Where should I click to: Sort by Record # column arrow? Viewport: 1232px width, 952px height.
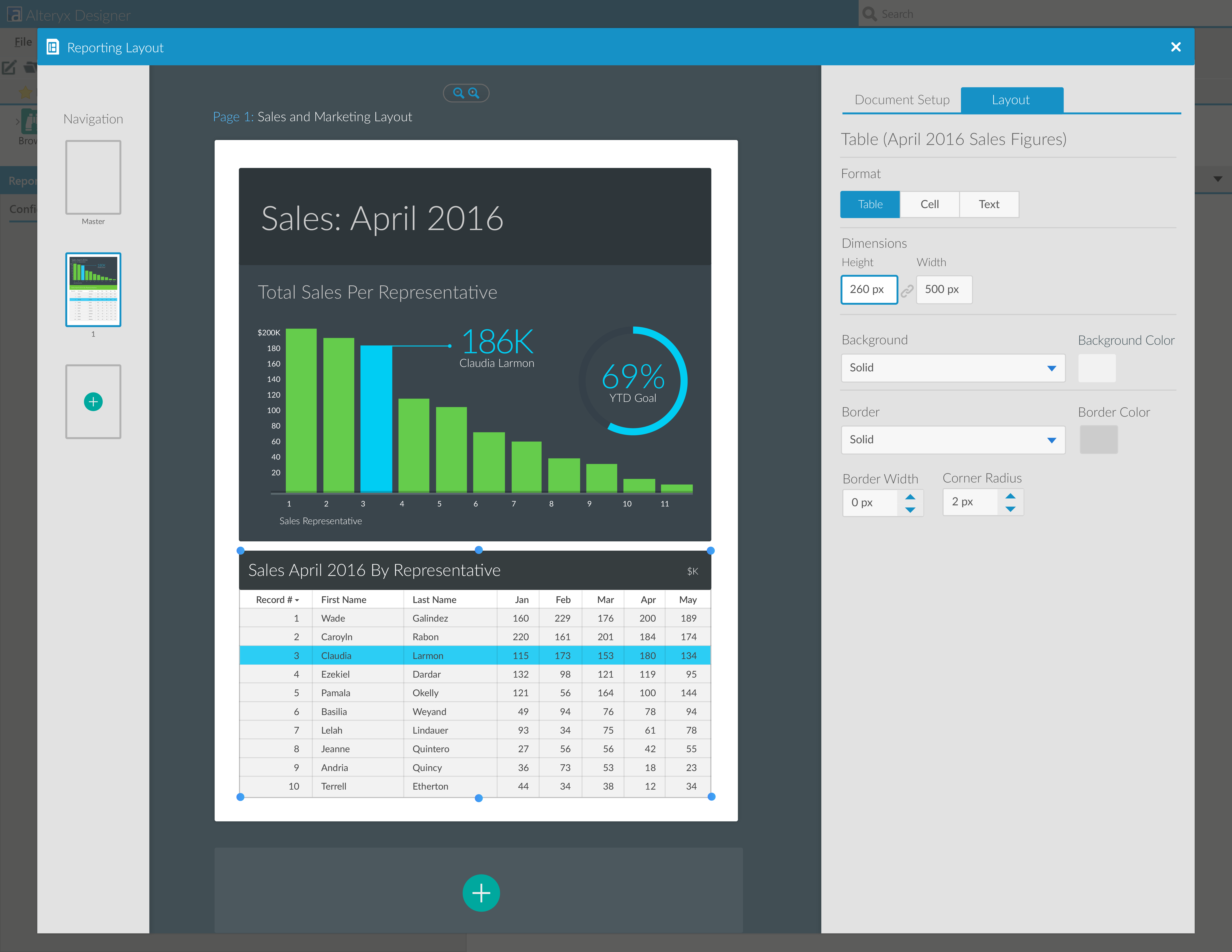(x=297, y=600)
